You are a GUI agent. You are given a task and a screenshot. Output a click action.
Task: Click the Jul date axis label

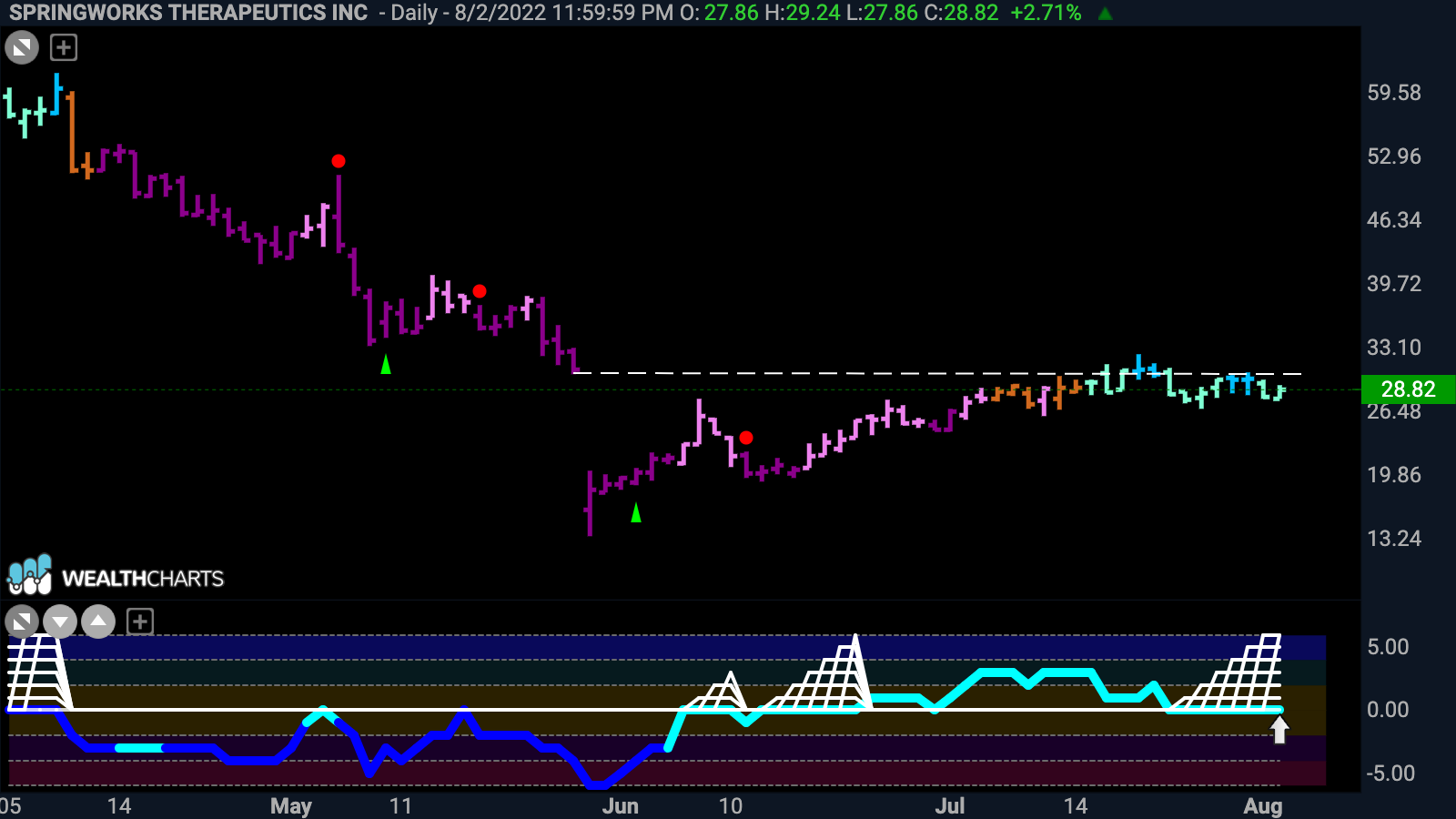click(950, 806)
